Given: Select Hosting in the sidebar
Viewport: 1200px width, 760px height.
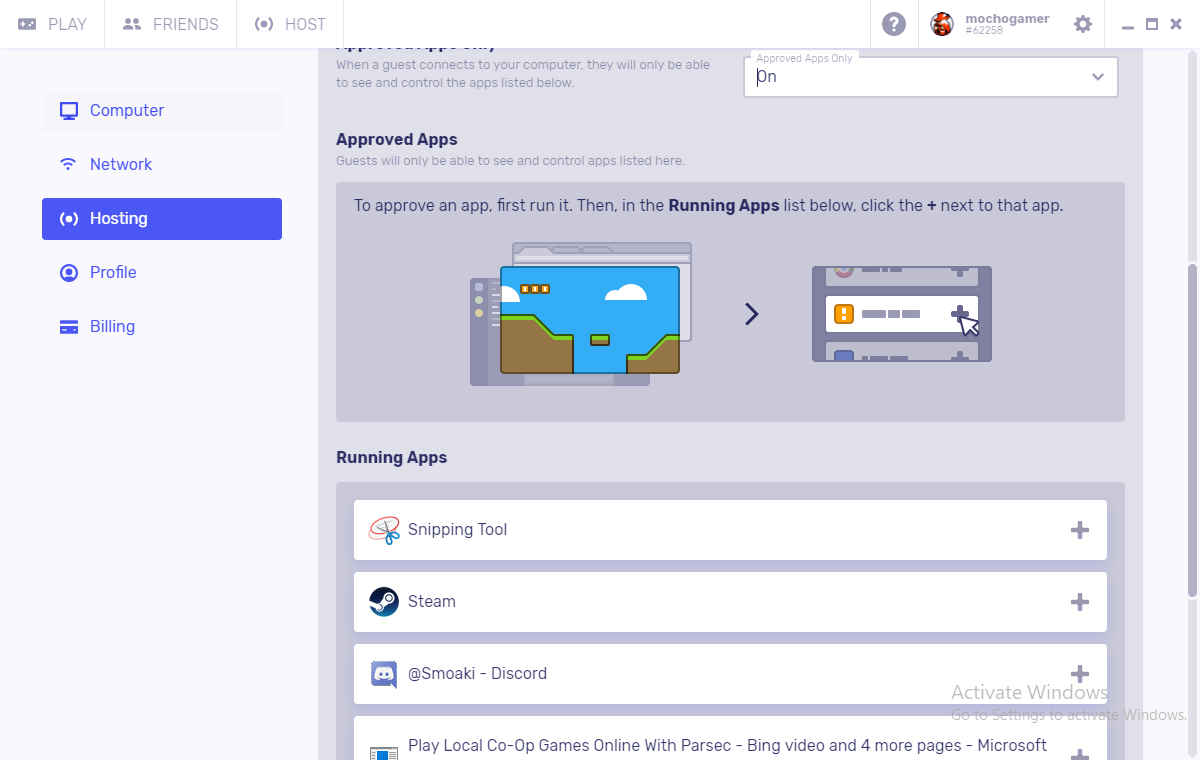Looking at the screenshot, I should [x=162, y=219].
